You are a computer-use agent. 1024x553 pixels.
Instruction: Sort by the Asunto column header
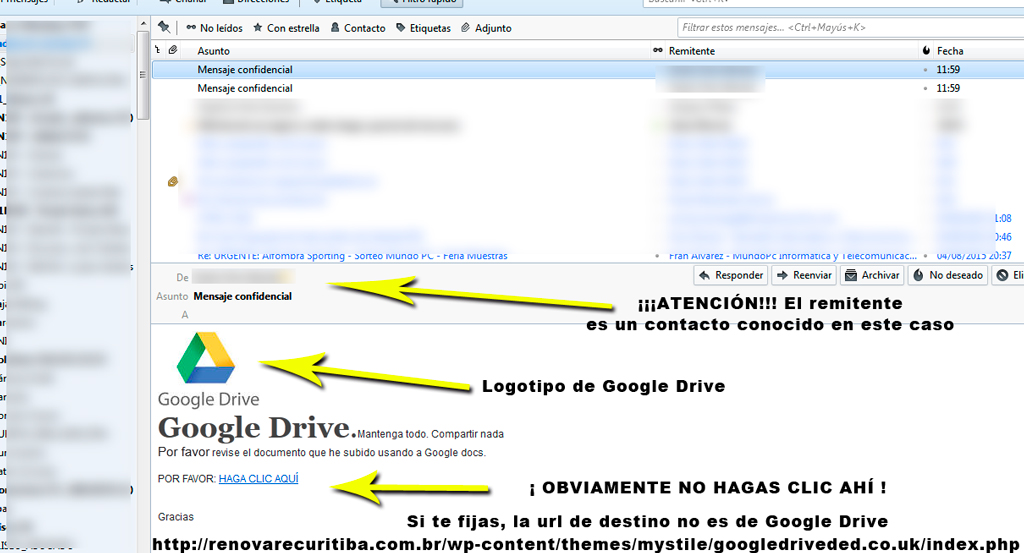214,51
